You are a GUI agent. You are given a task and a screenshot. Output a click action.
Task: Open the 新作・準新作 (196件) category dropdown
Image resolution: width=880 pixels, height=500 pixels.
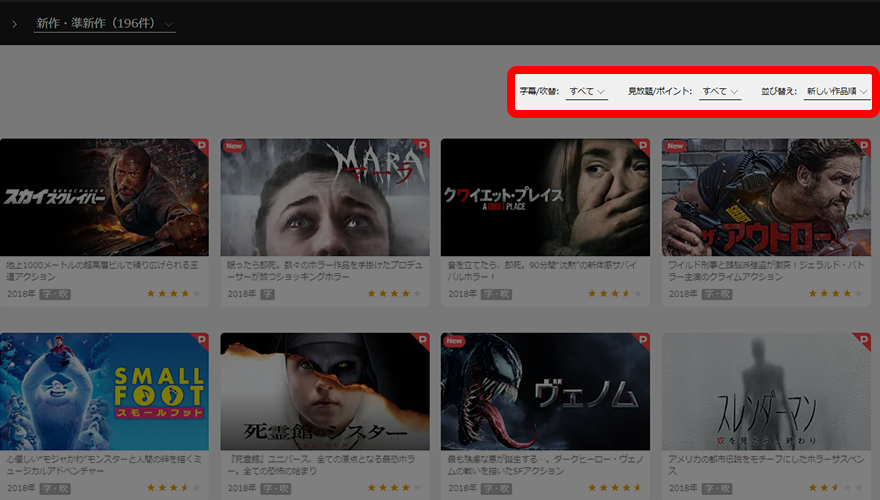point(104,24)
